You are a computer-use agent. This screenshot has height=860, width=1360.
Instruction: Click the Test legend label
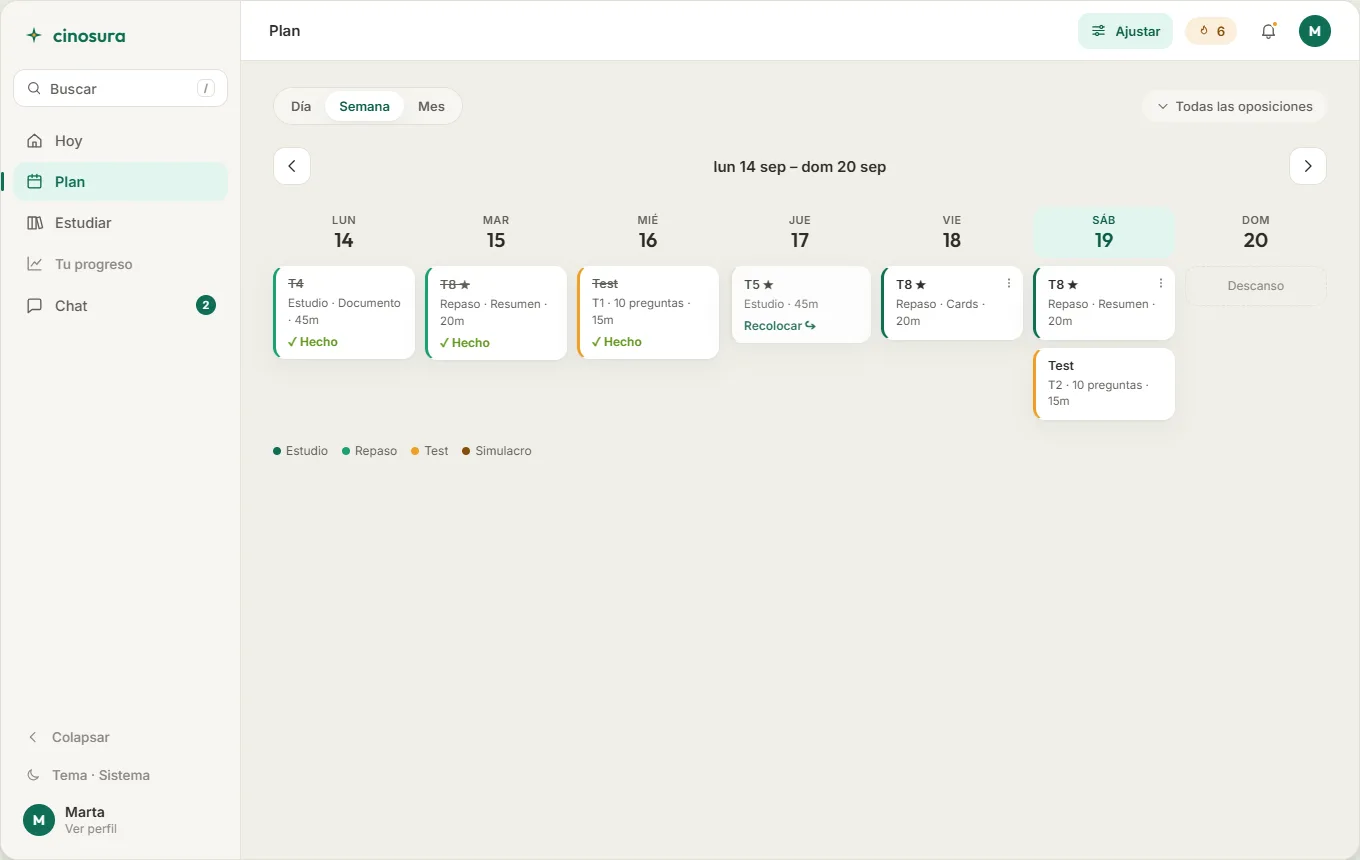coord(436,451)
